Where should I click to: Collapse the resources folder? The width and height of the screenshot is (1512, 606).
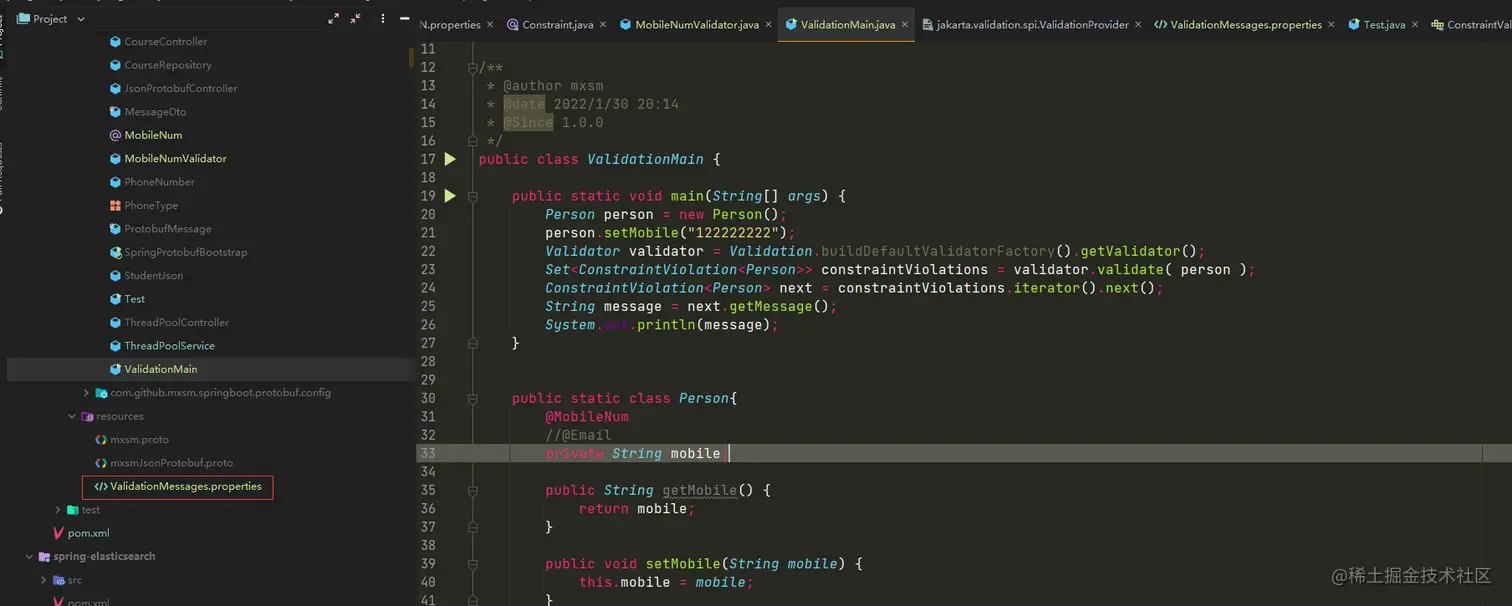tap(72, 416)
